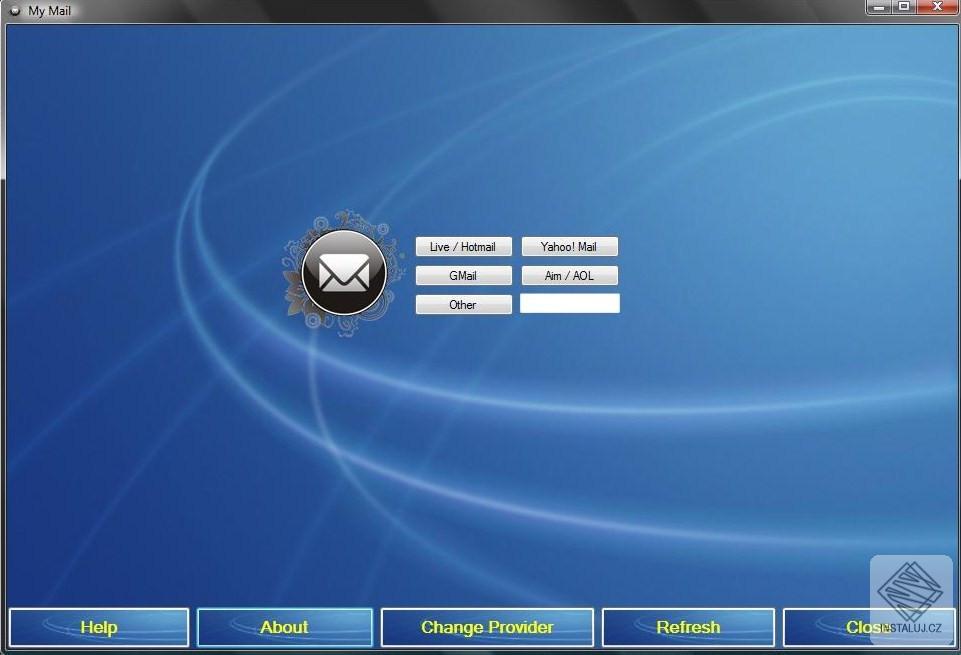
Task: Click the Change Provider button
Action: (x=487, y=627)
